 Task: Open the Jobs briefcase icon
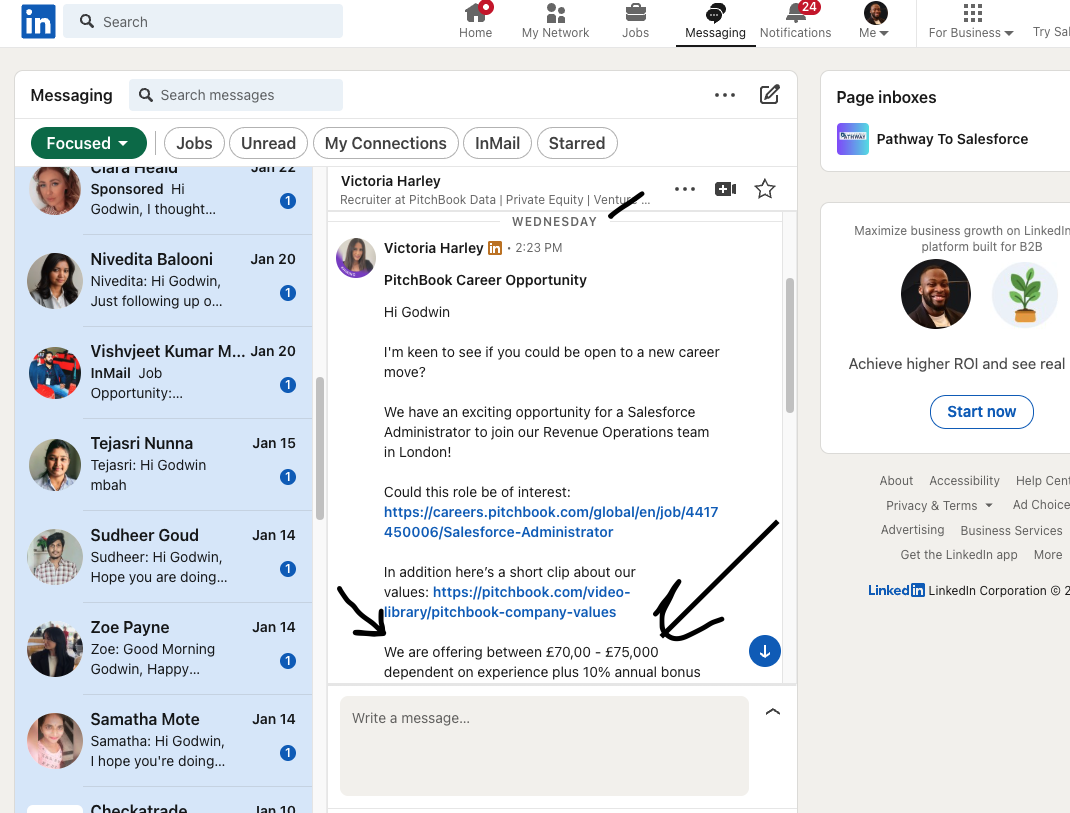635,15
